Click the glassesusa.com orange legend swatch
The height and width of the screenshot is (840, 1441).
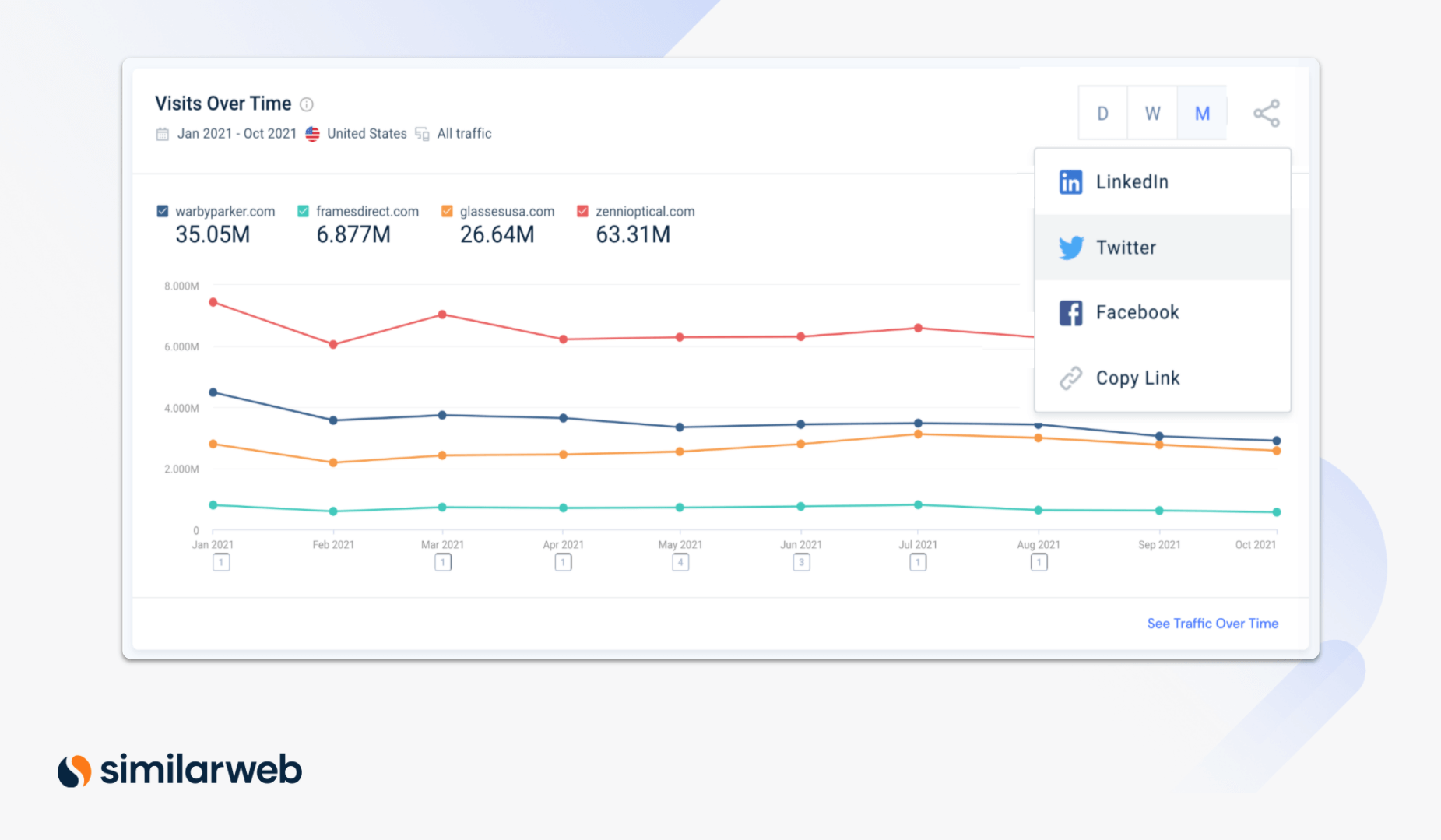[x=445, y=210]
